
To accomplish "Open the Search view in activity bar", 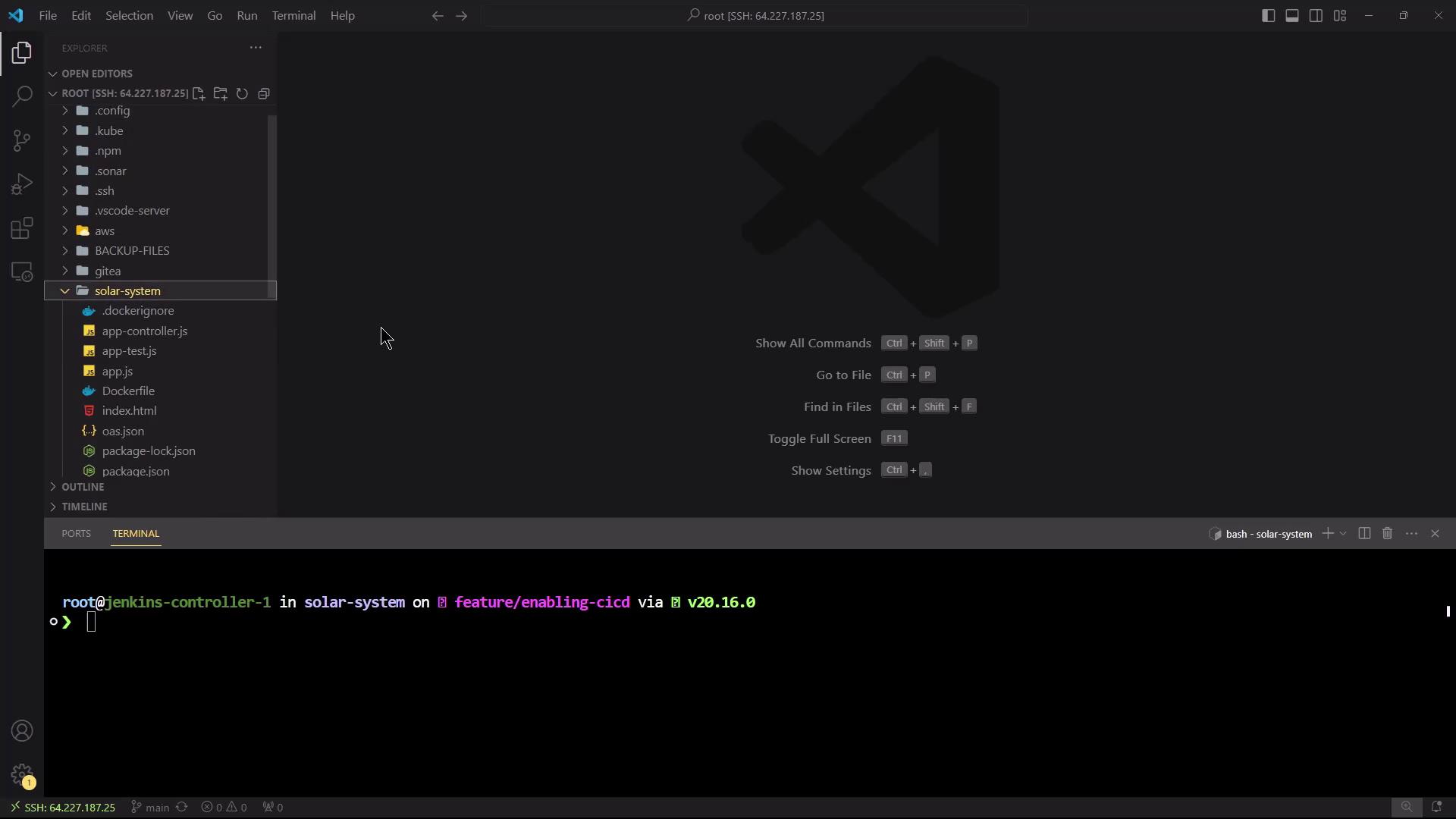I will pos(22,96).
